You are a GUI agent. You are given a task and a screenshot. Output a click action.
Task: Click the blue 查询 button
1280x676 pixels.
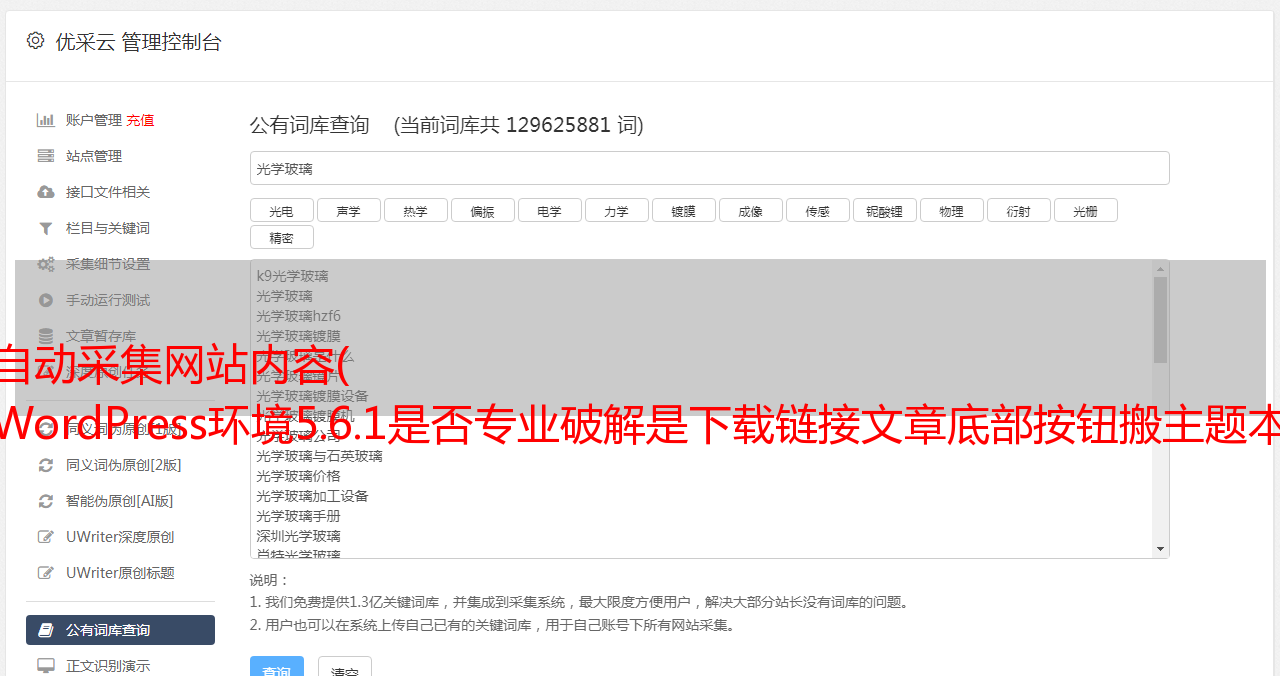(276, 668)
